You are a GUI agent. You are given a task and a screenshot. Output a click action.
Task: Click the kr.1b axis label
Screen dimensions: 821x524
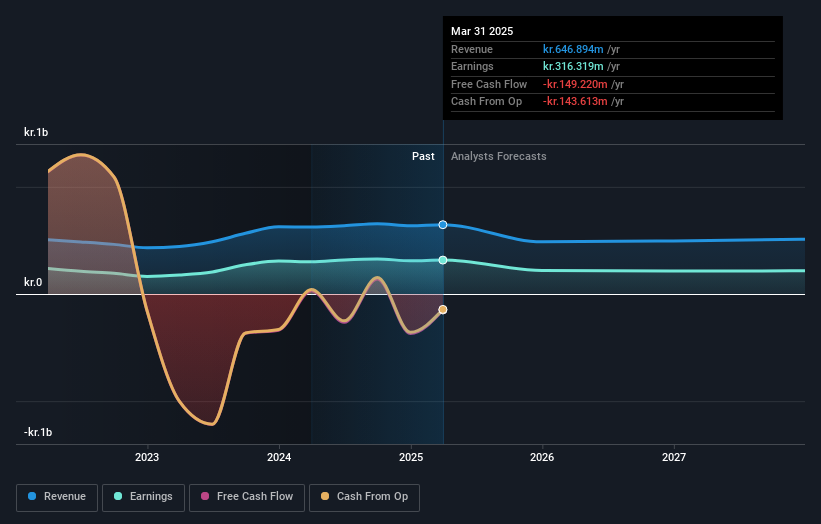pos(36,132)
